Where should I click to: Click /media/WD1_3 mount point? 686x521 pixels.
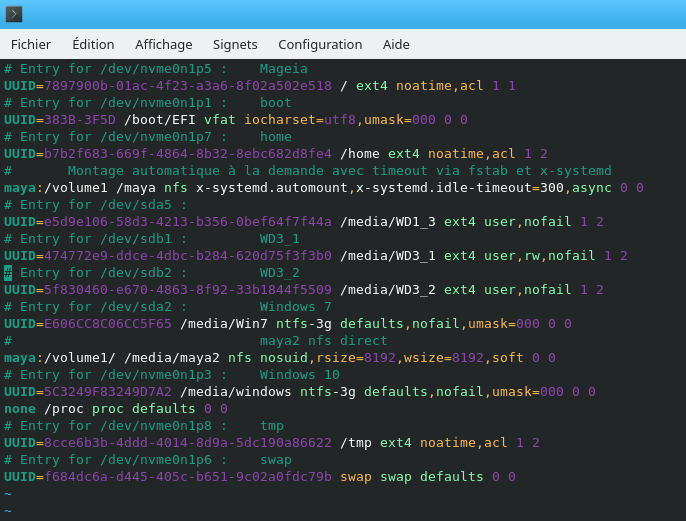[388, 222]
